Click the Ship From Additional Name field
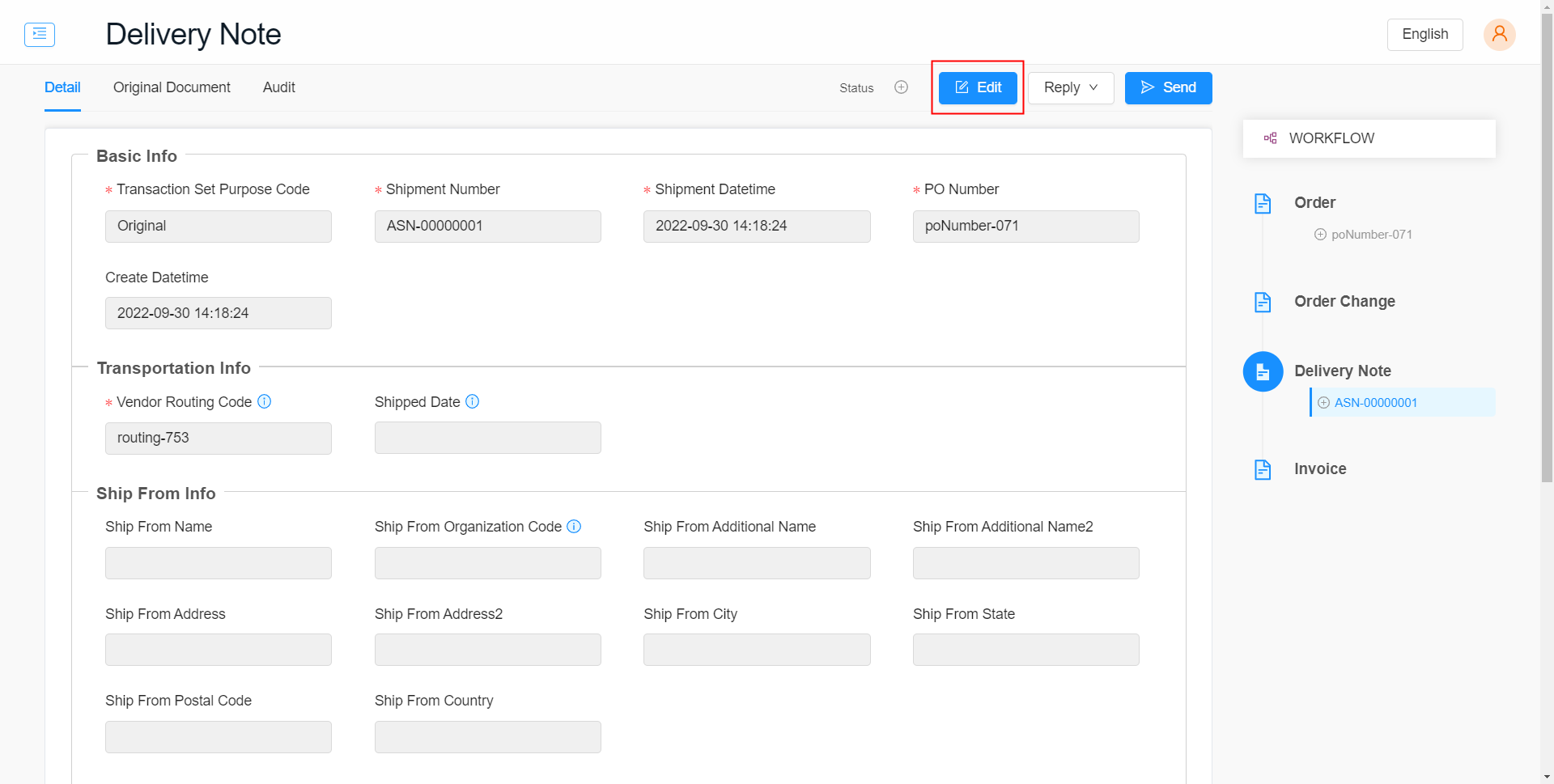This screenshot has width=1554, height=784. 757,563
